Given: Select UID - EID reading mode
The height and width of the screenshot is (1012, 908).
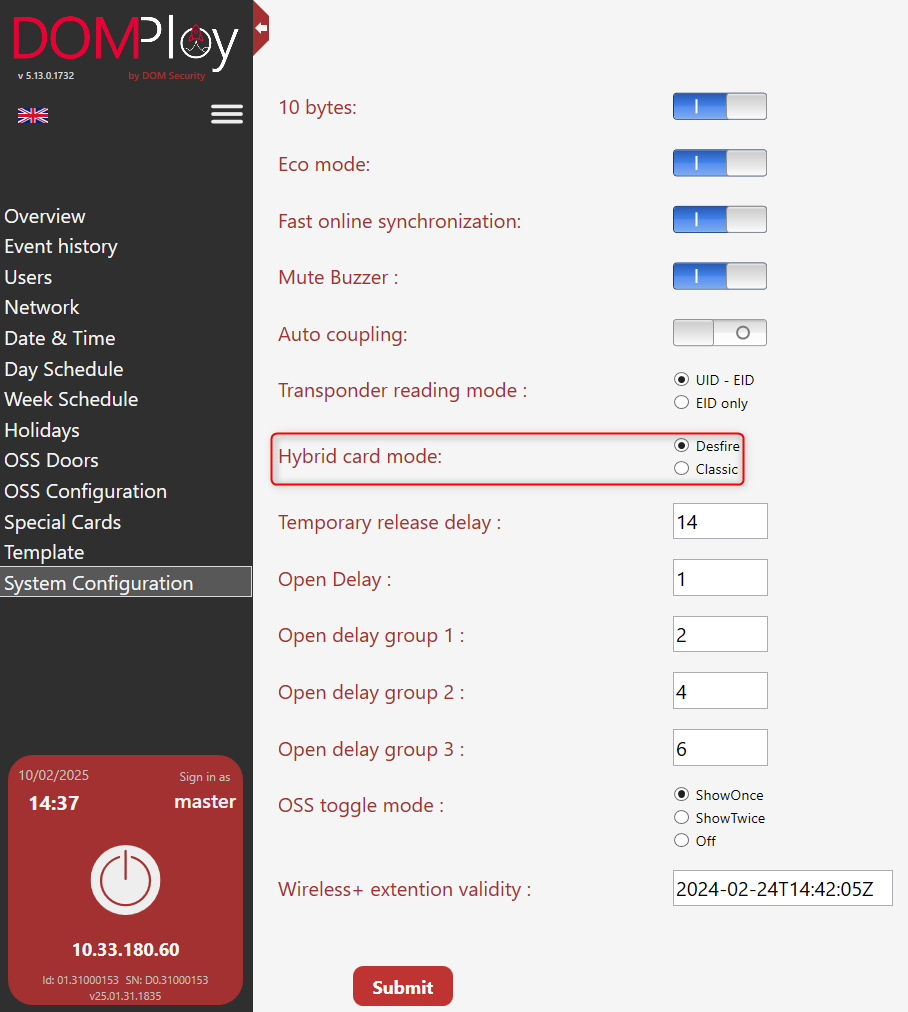Looking at the screenshot, I should tap(681, 380).
